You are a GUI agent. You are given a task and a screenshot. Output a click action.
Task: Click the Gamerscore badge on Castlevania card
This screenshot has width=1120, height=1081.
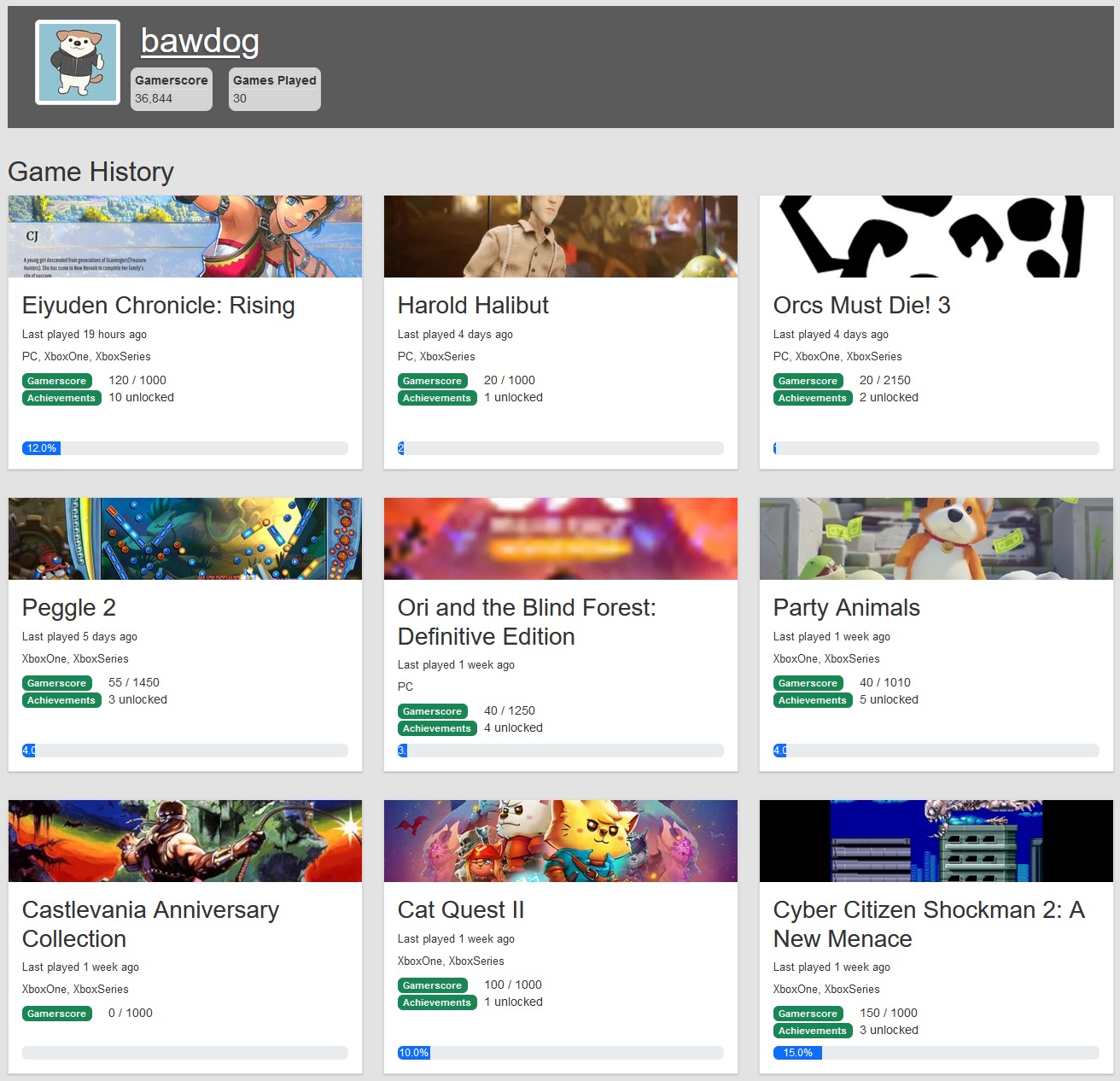coord(57,1014)
